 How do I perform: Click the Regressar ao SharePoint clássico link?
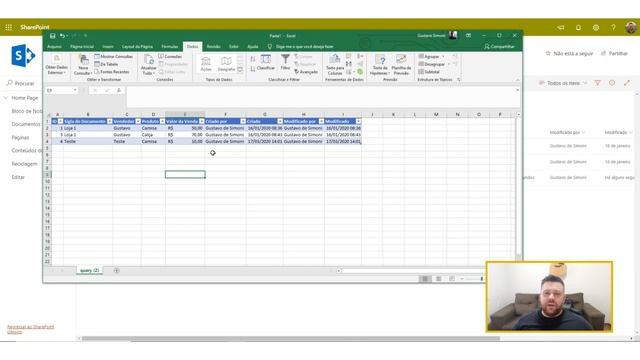pos(31,329)
